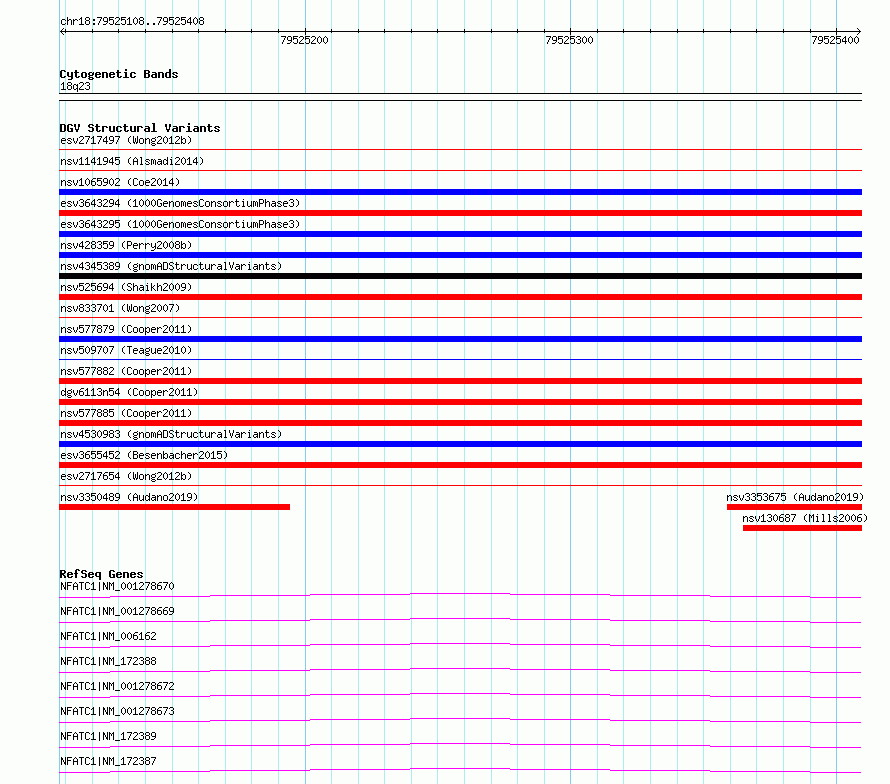Select nsv577885 (Cooper2011) label
890x784 pixels.
[x=126, y=413]
